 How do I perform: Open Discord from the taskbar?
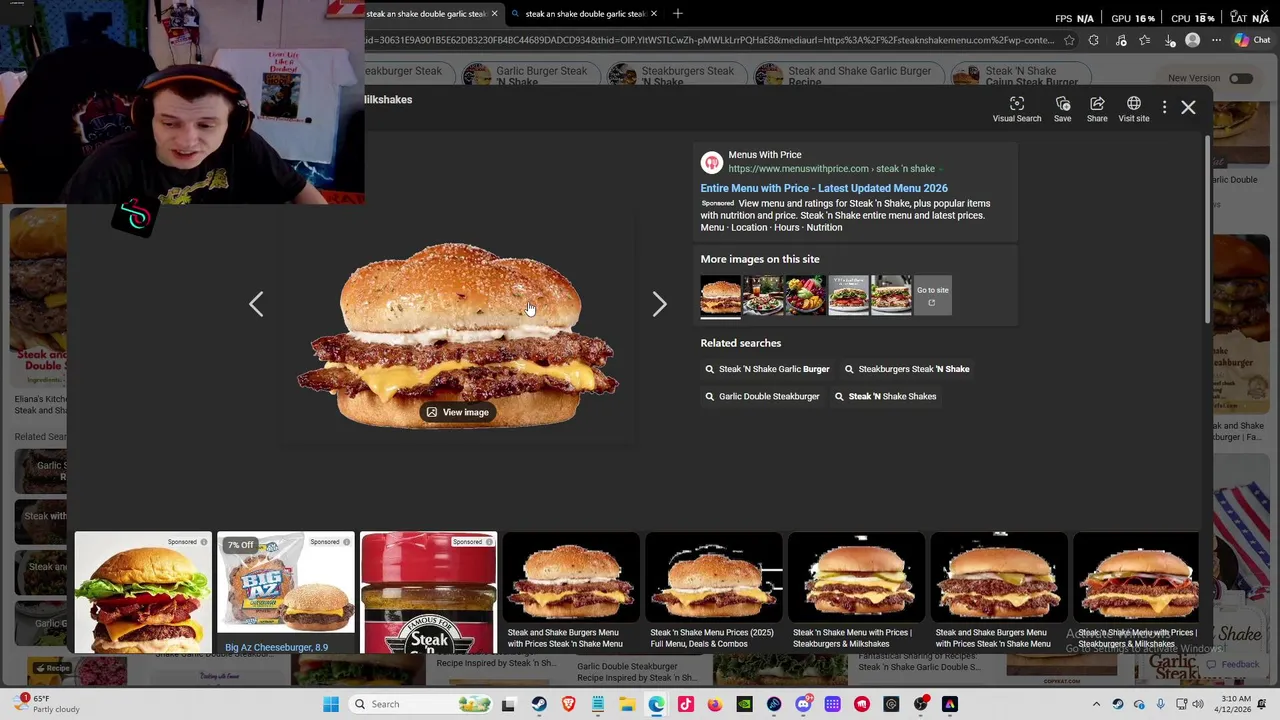tap(803, 704)
